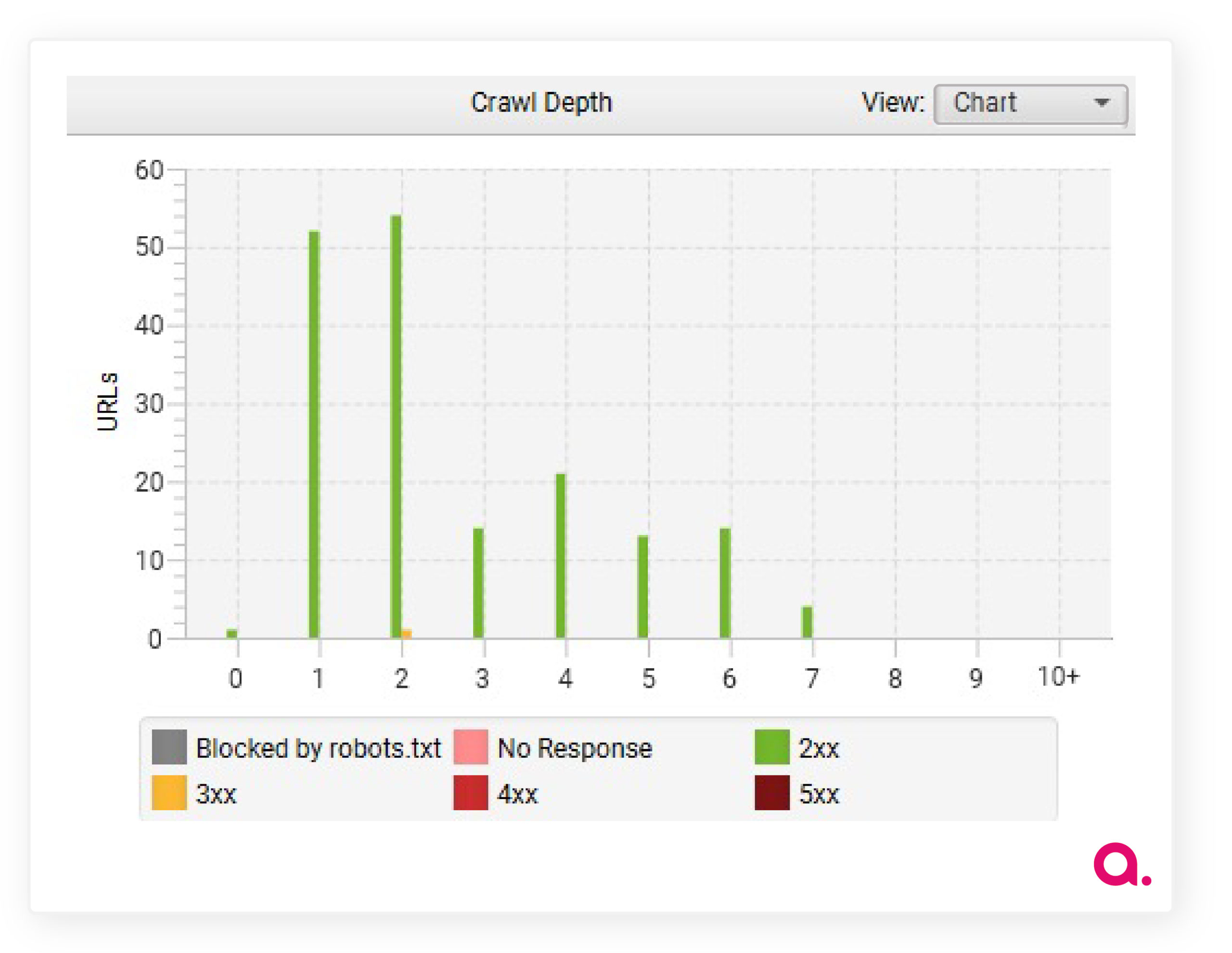The image size is (1232, 953).
Task: Click the No Response legend label
Action: [575, 748]
